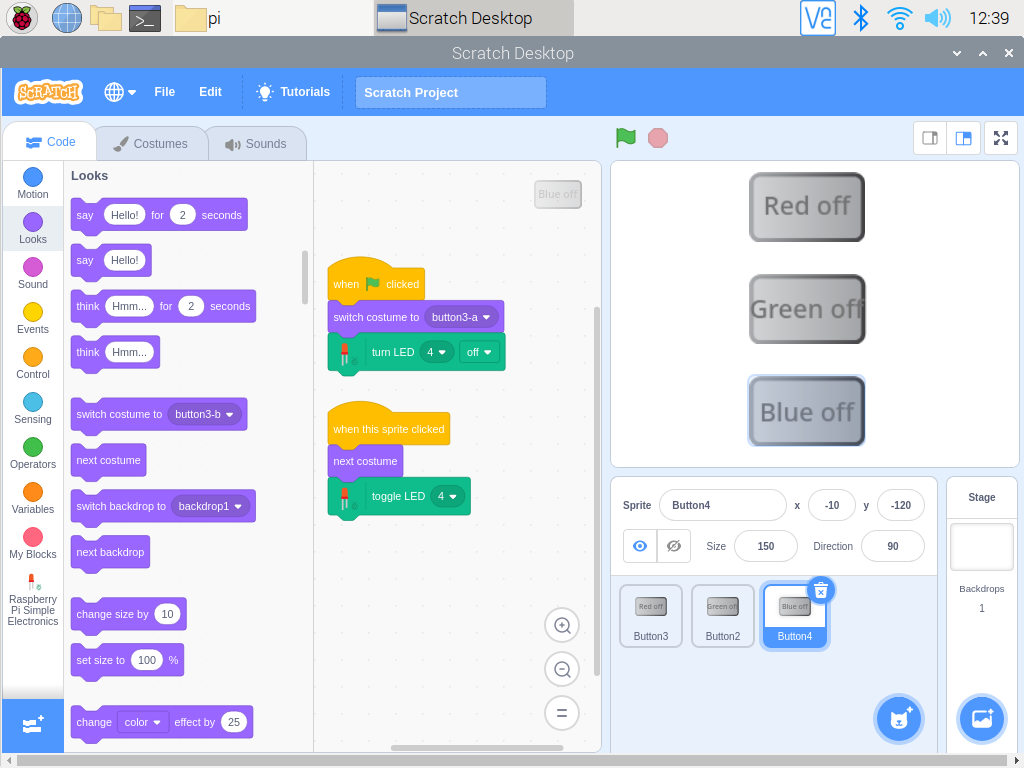The image size is (1024, 768).
Task: Open the File menu
Action: 165,92
